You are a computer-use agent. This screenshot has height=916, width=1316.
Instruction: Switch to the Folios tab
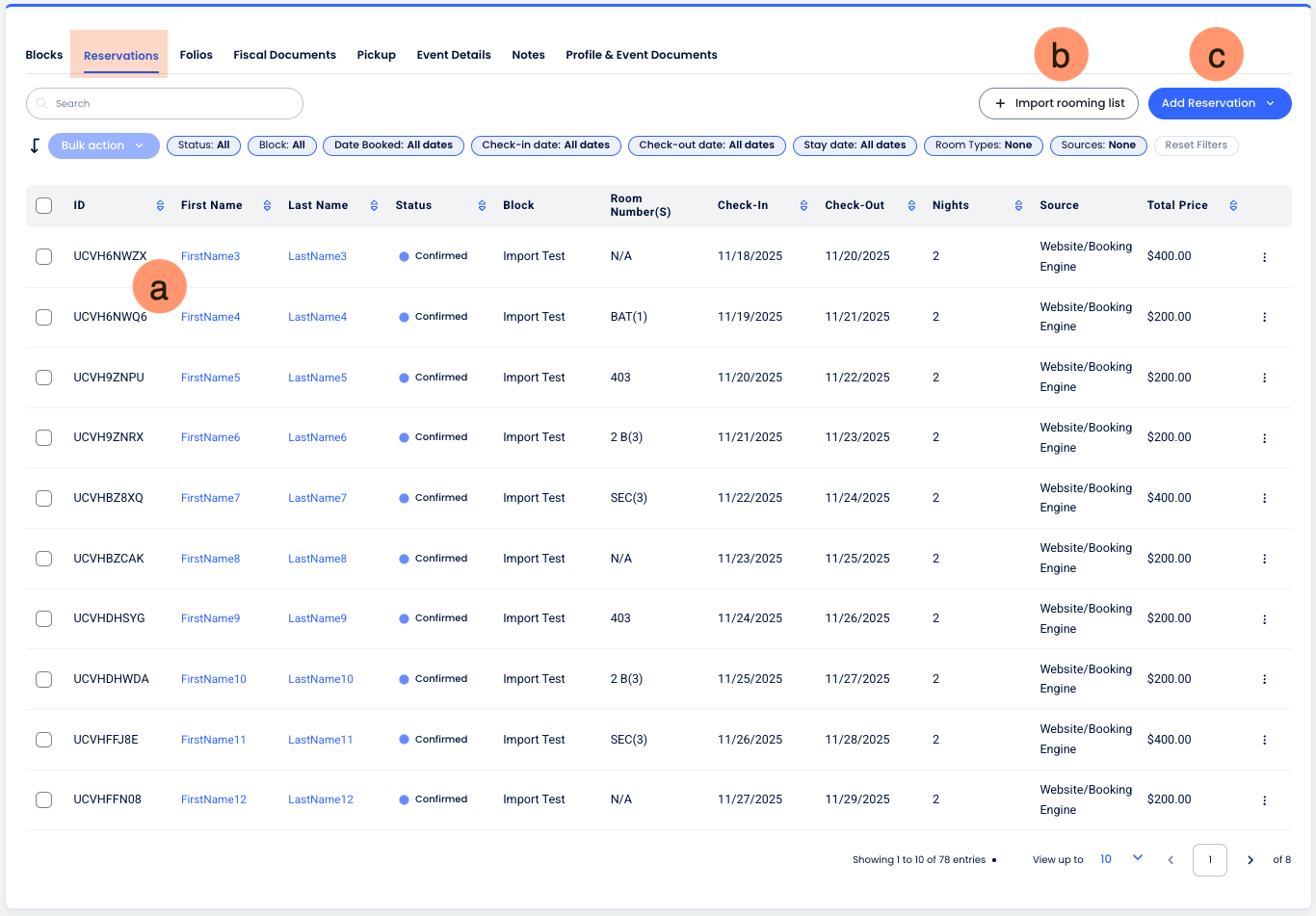pyautogui.click(x=196, y=55)
